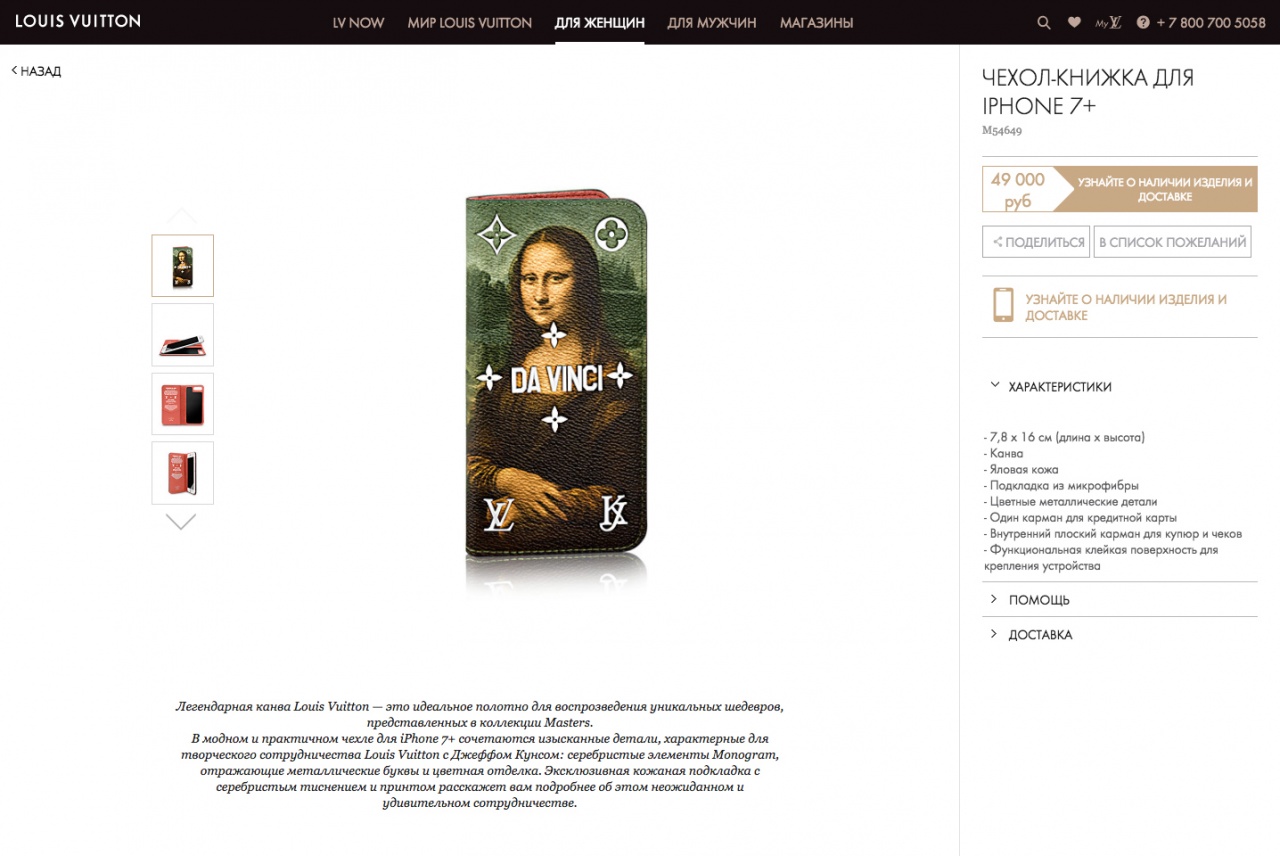Click the ПОДЕЛИТЬСЯ share button
1280x856 pixels.
1036,242
